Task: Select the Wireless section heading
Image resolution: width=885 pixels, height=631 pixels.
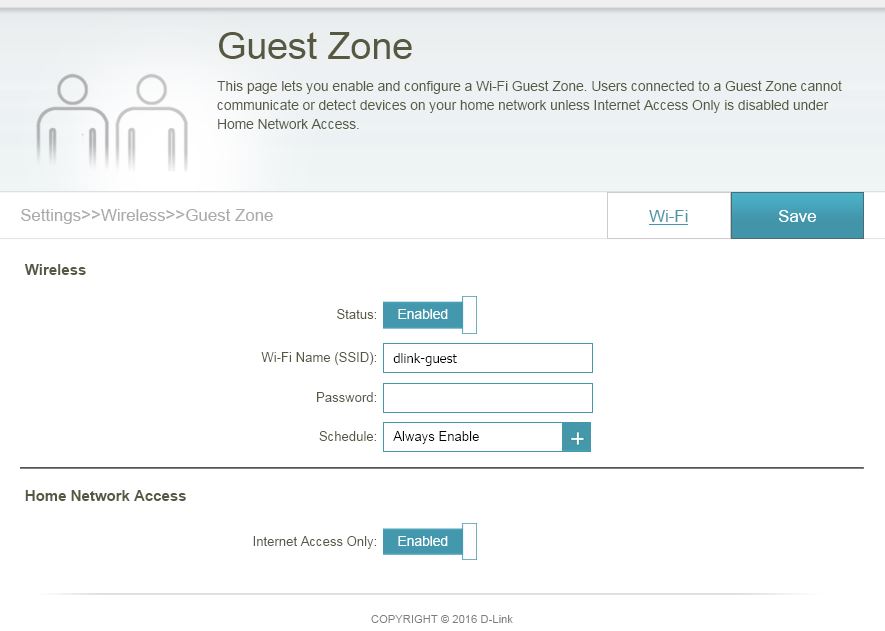Action: (55, 270)
